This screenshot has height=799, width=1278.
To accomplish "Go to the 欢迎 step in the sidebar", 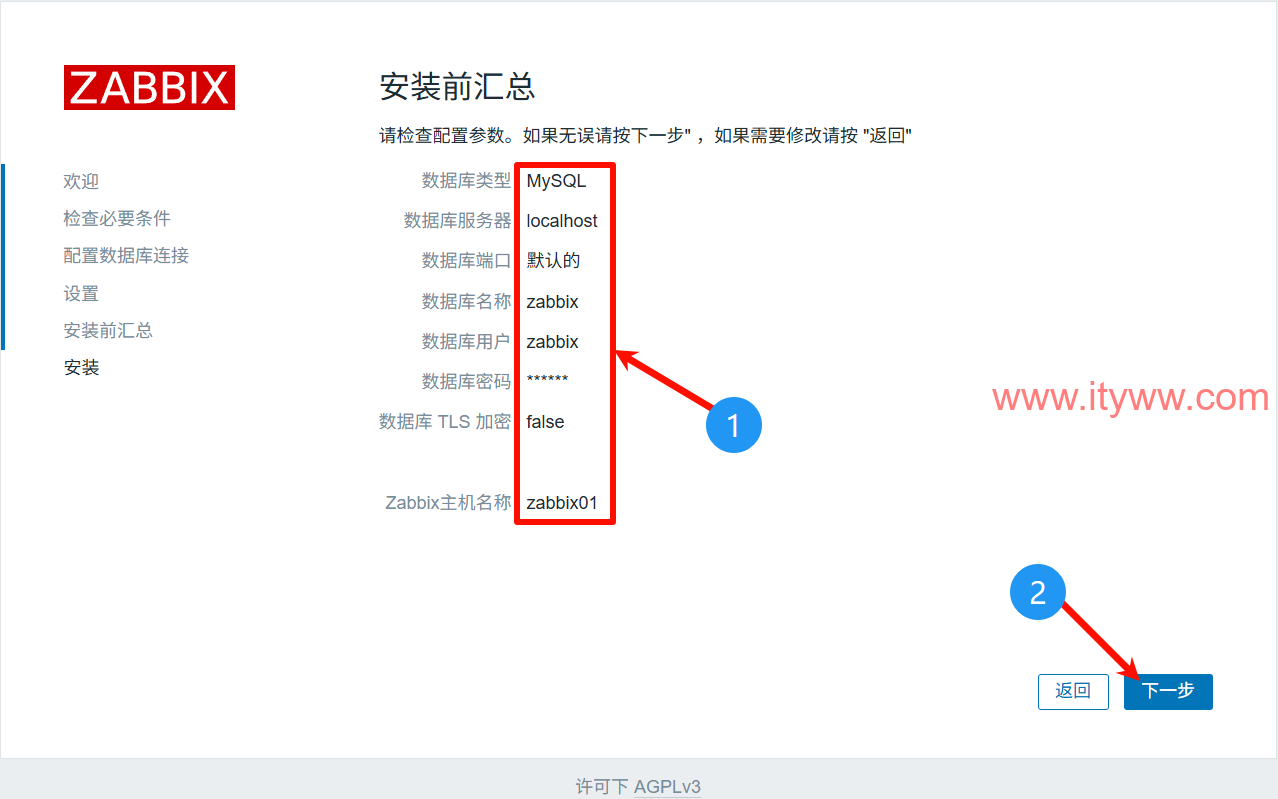I will tap(81, 181).
